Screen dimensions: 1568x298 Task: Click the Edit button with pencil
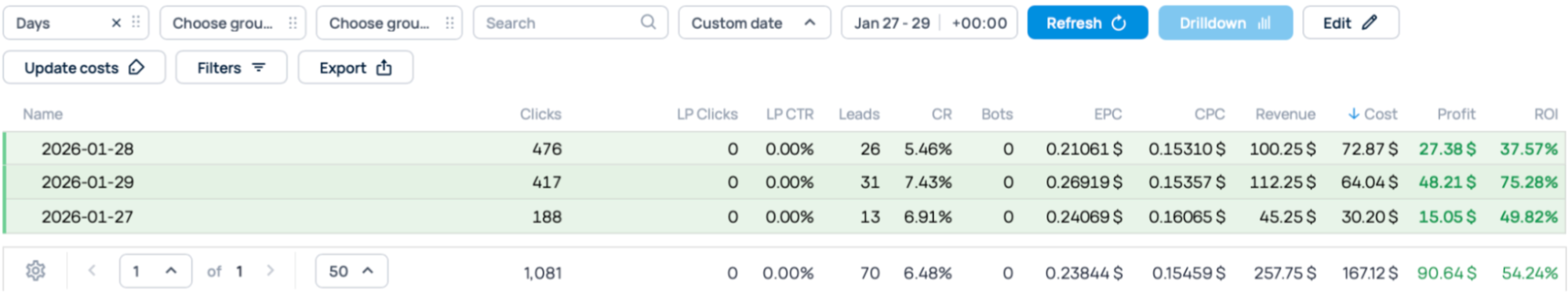(1351, 23)
